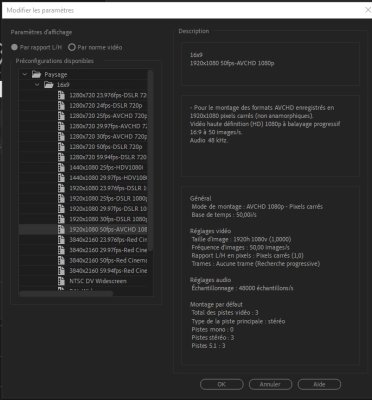Click the horizontal scrollbar under the preset list

[66, 294]
